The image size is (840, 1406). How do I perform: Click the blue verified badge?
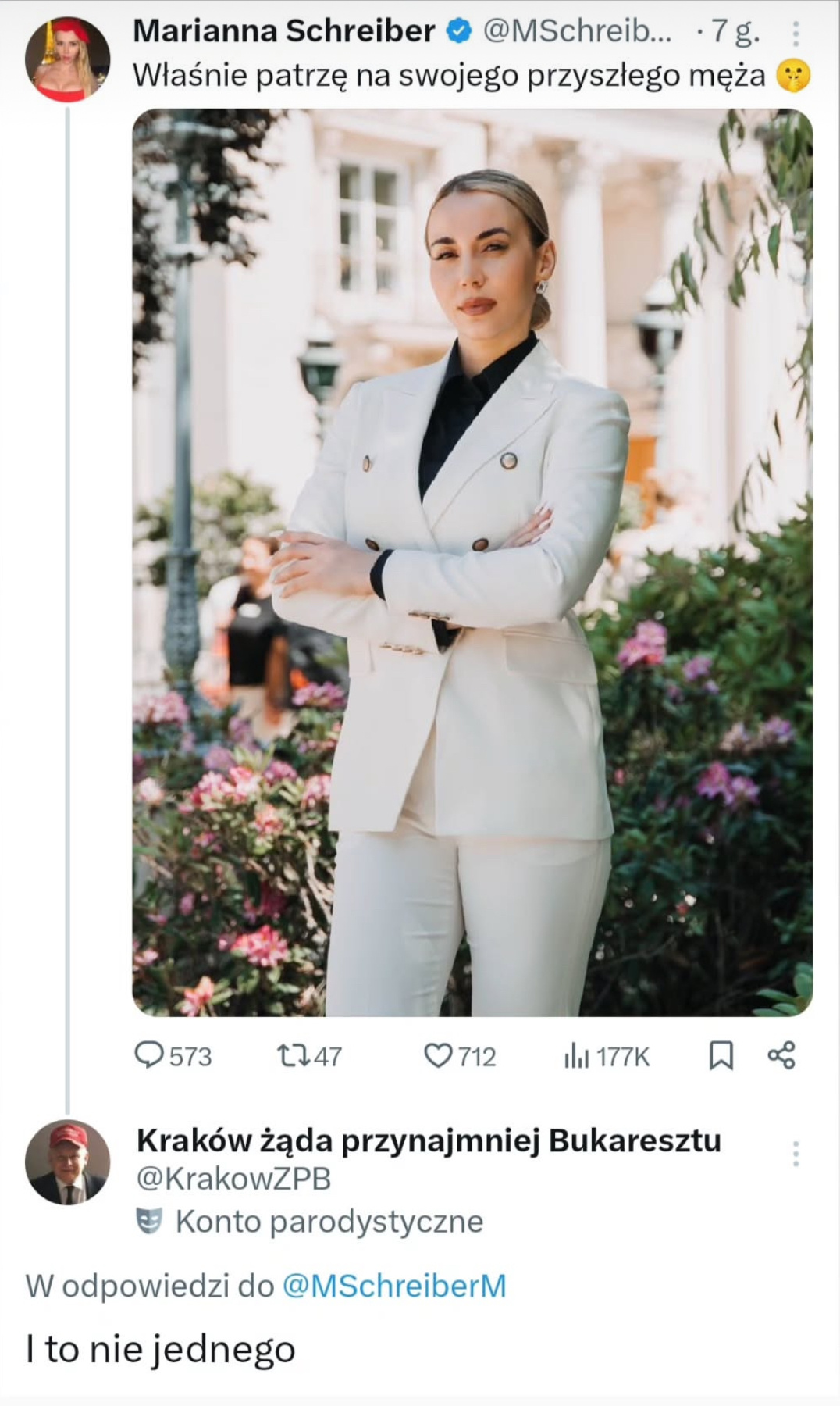coord(459,31)
